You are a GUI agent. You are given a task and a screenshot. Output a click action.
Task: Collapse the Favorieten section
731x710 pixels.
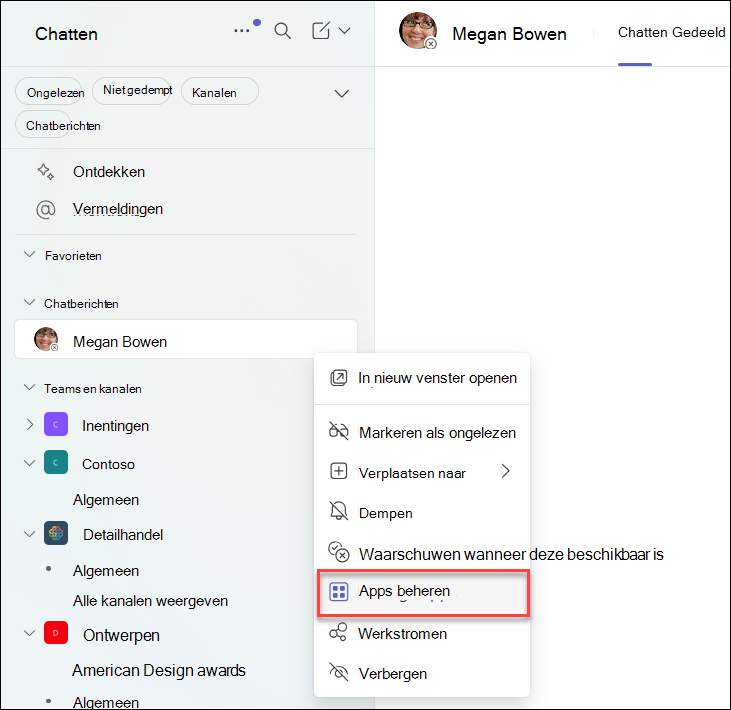pyautogui.click(x=29, y=255)
